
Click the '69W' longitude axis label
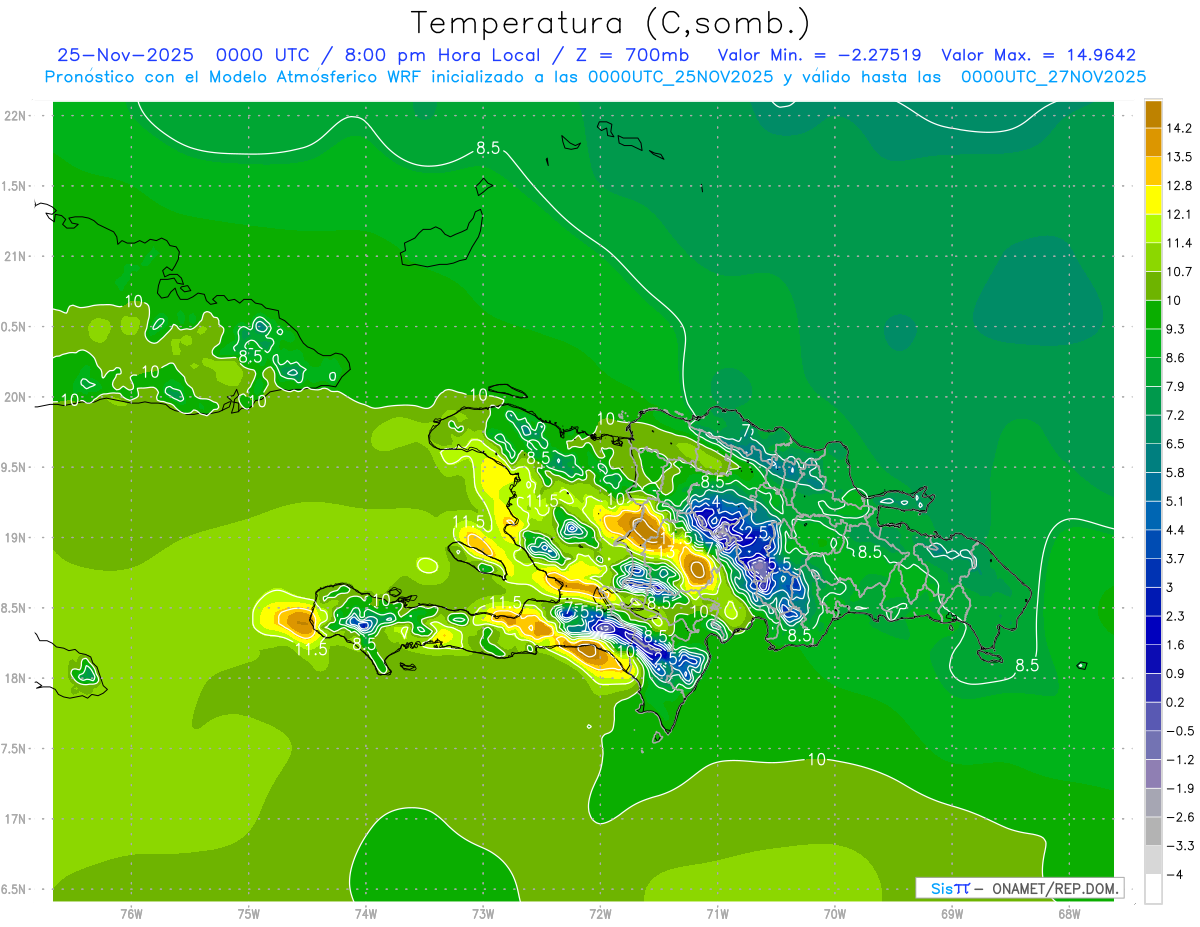click(952, 915)
